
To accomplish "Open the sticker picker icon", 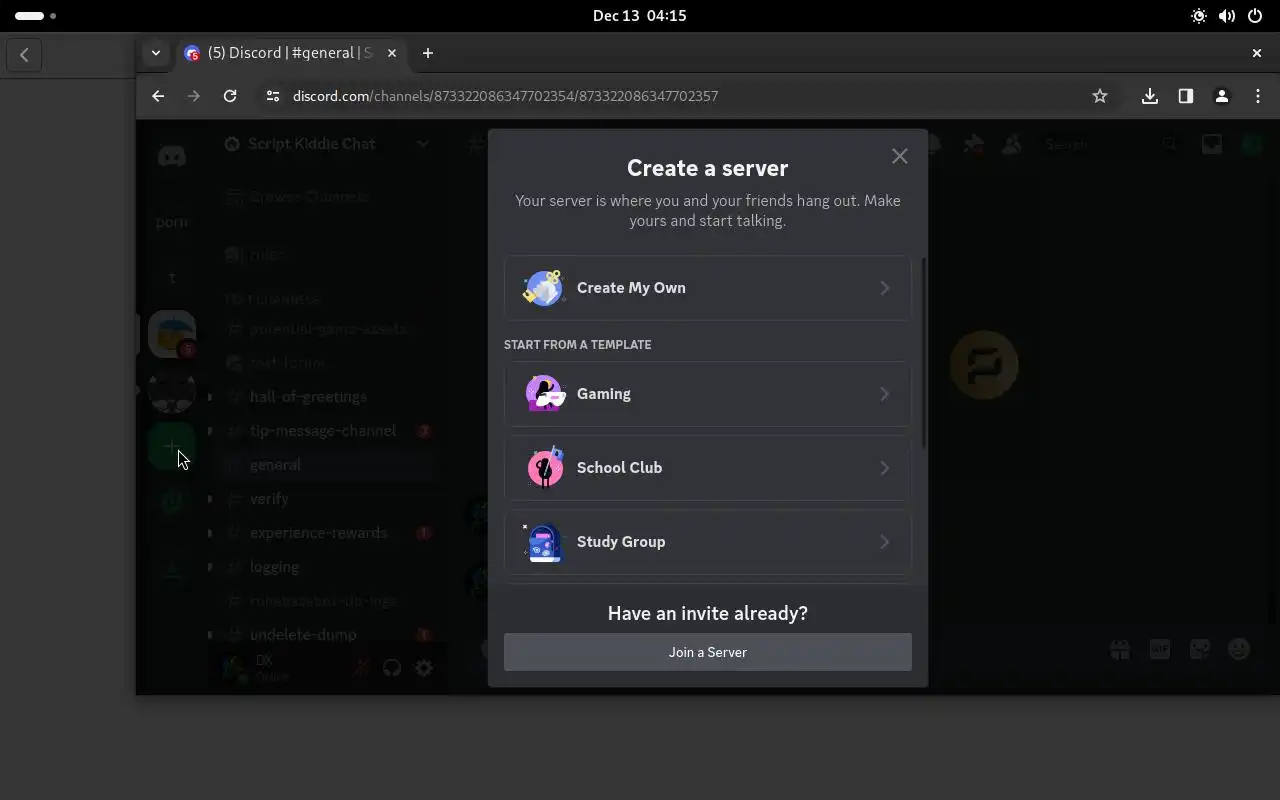I will point(1199,650).
